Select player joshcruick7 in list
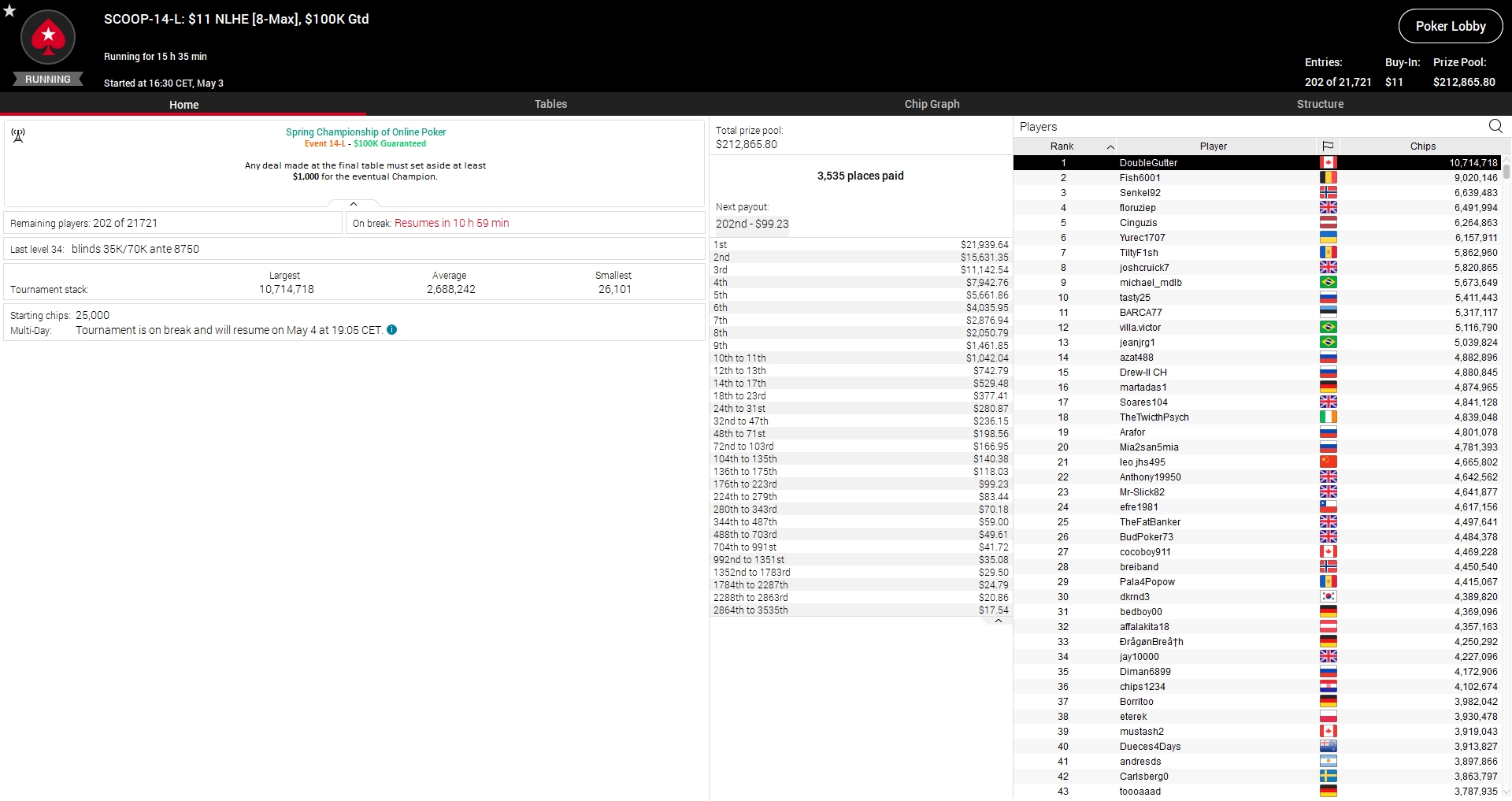This screenshot has width=1512, height=801. point(1257,267)
